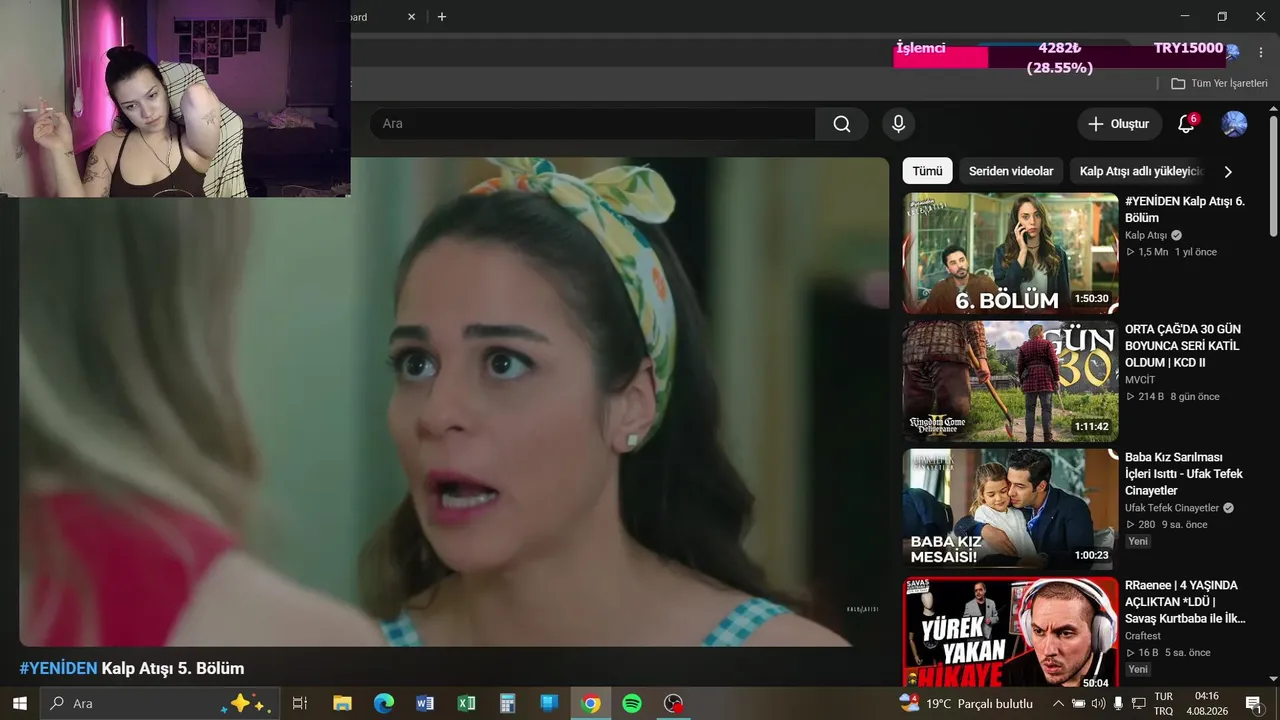Open 'RRaenee | 4 YAŞINDA AÇLIKTAN' title
This screenshot has width=1280, height=720.
coord(1185,602)
